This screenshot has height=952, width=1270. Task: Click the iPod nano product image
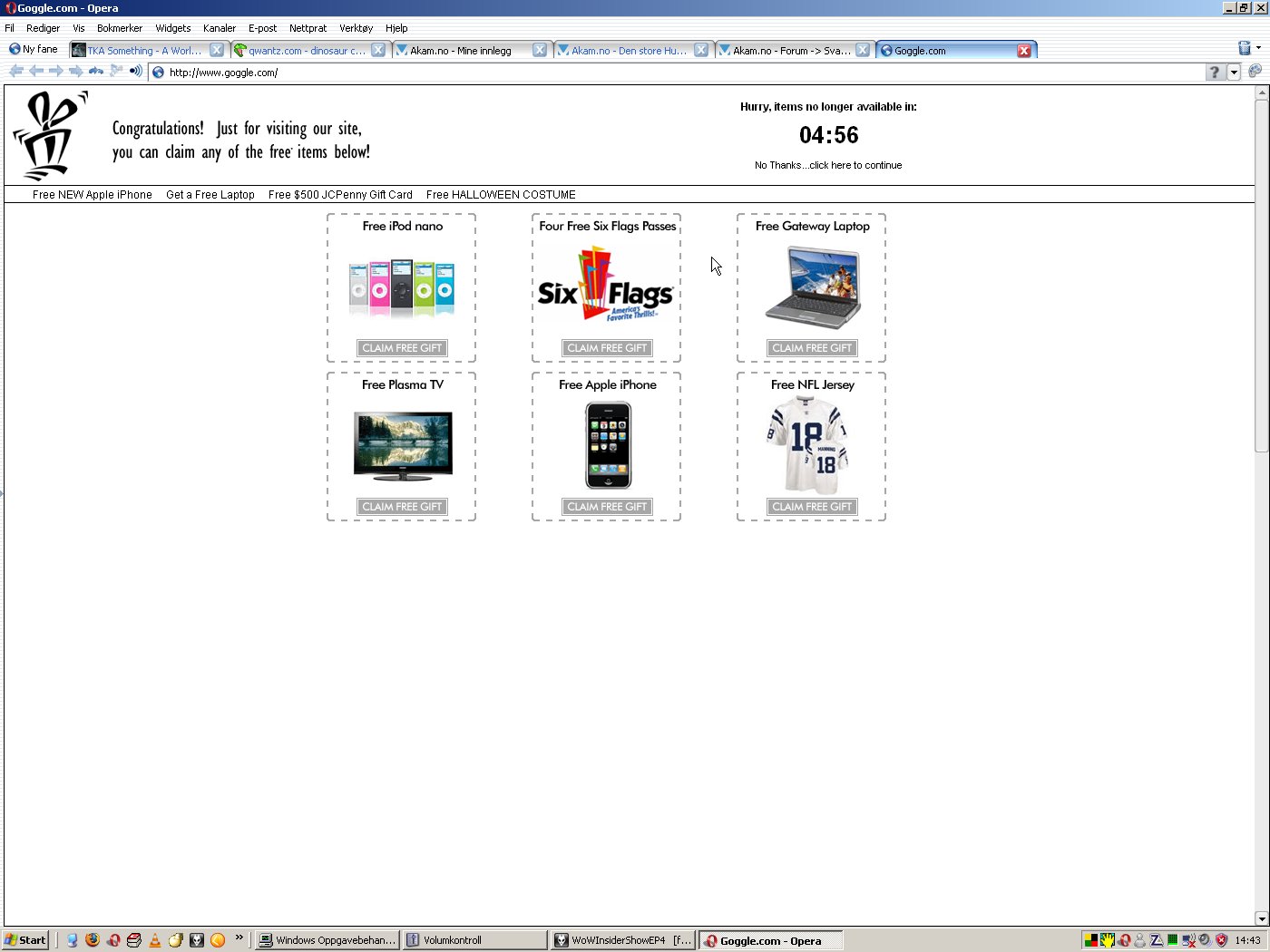pos(402,289)
